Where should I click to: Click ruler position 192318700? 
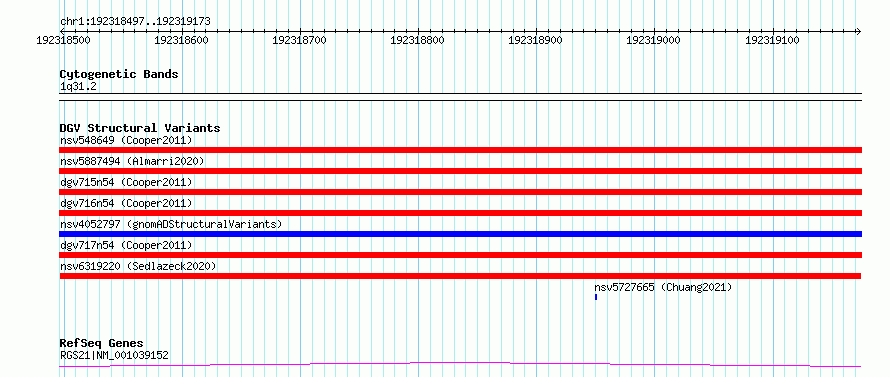tap(300, 40)
